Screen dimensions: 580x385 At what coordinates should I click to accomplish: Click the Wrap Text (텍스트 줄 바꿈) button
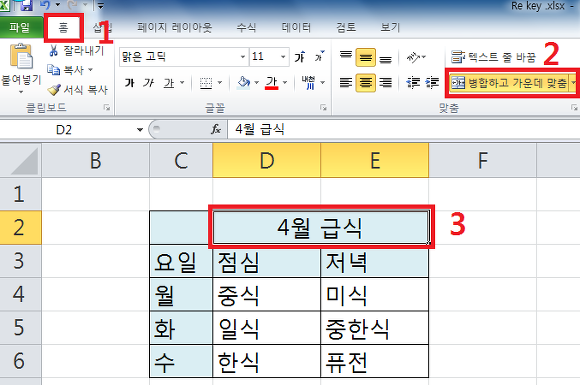tap(493, 57)
